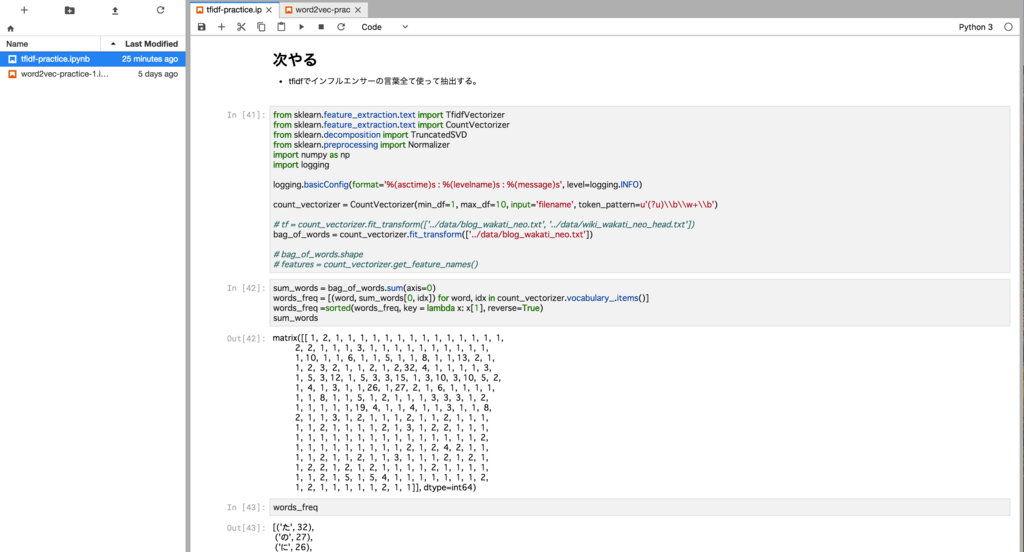Select tfidf-practice.ipynb in file browser

point(93,59)
